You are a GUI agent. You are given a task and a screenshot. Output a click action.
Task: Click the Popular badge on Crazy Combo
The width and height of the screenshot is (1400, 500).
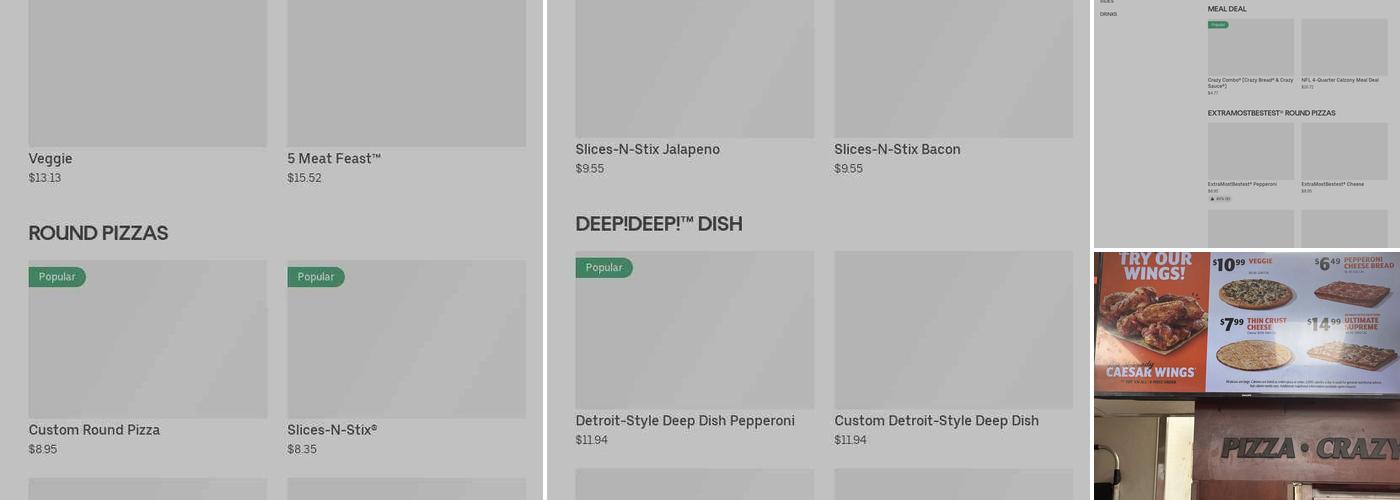(1218, 25)
